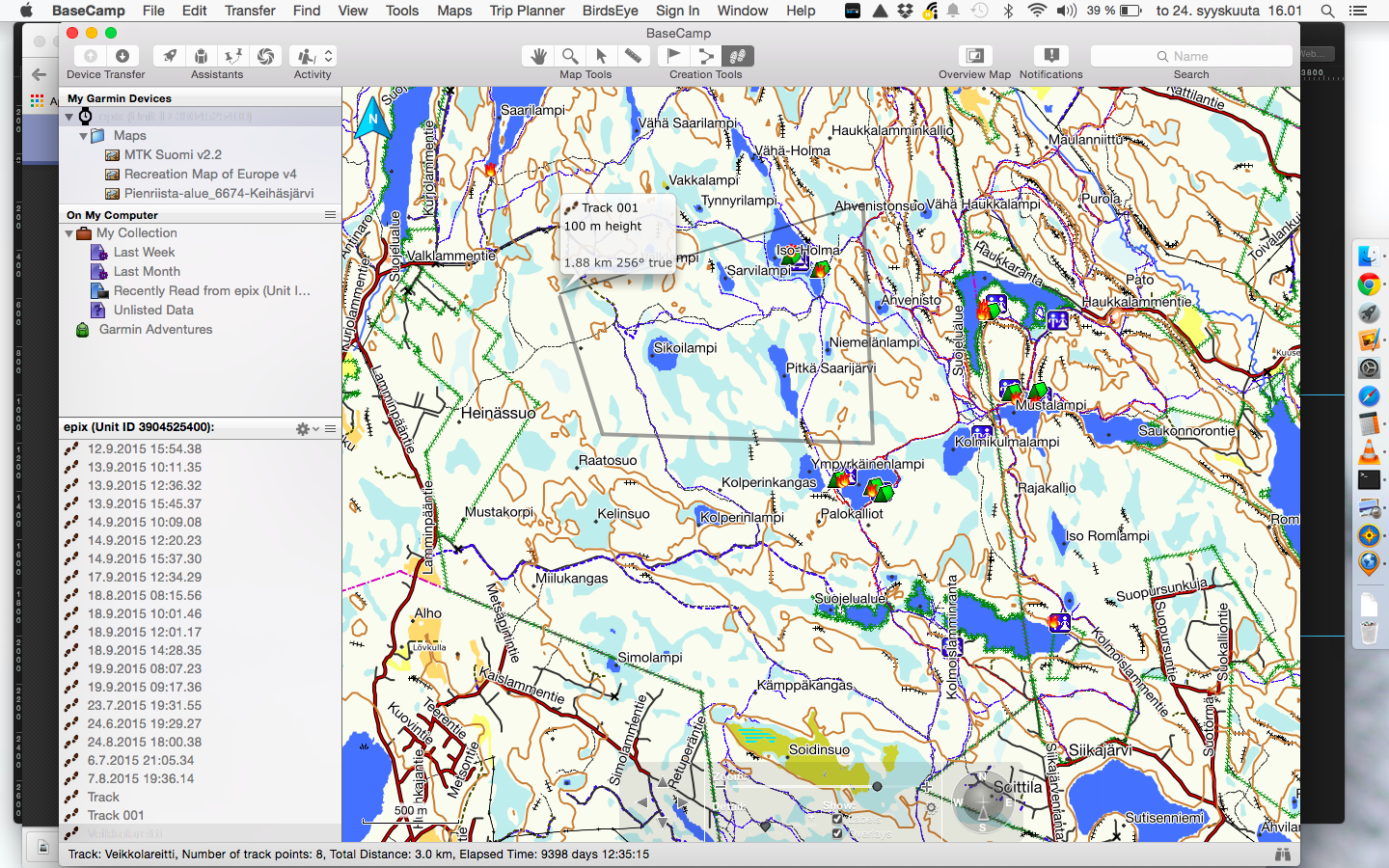This screenshot has width=1389, height=868.
Task: Open the push-pins assistant icon
Action: point(233,56)
